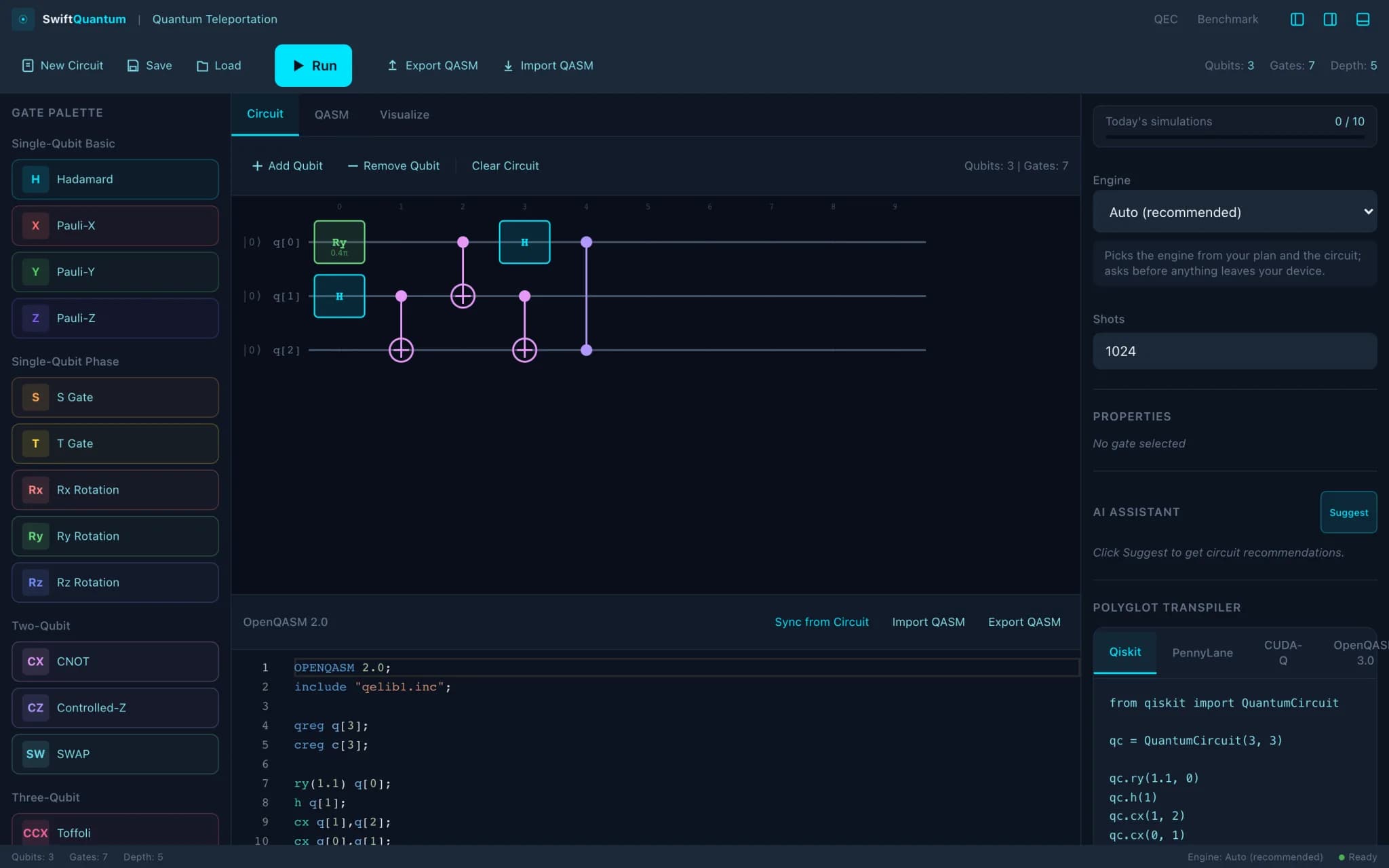Click the Today's simulations progress bar

coord(1234,137)
